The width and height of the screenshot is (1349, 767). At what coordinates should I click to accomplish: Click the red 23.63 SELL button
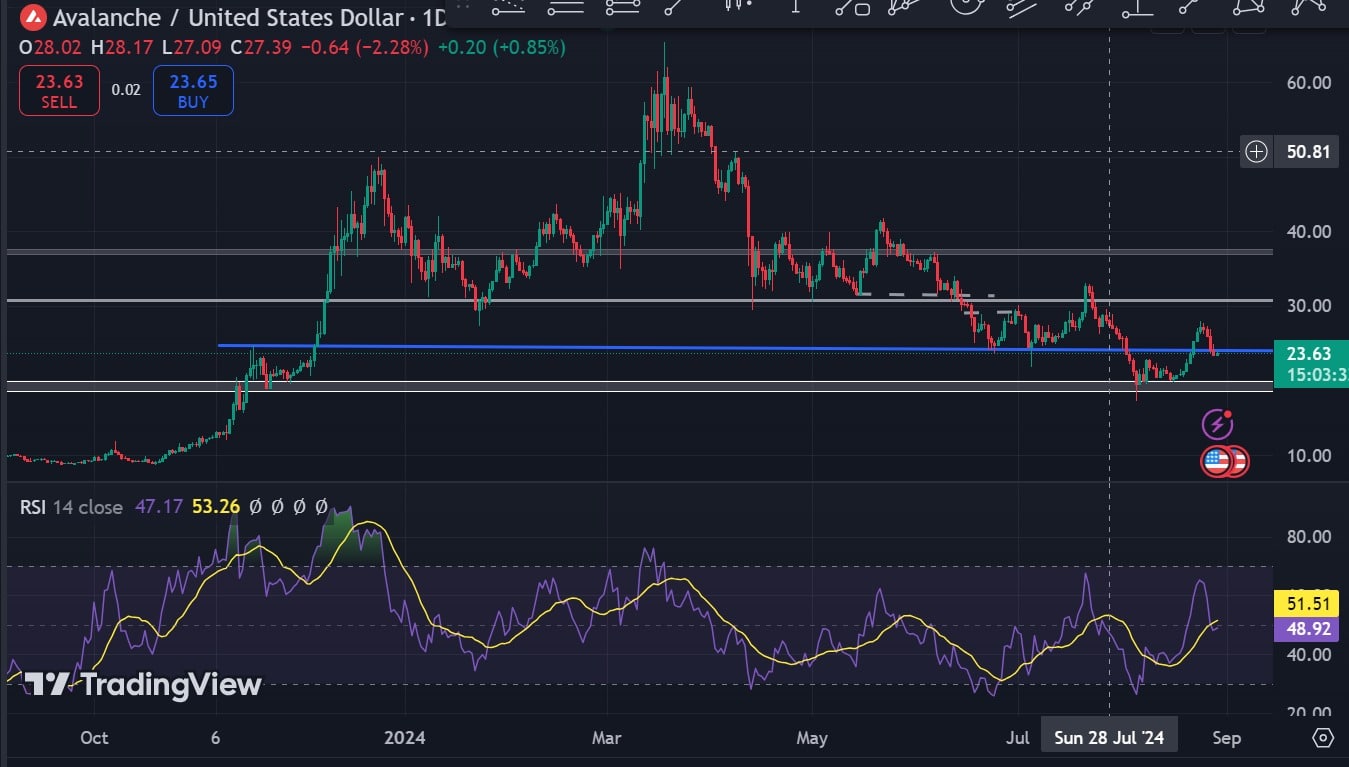[59, 90]
